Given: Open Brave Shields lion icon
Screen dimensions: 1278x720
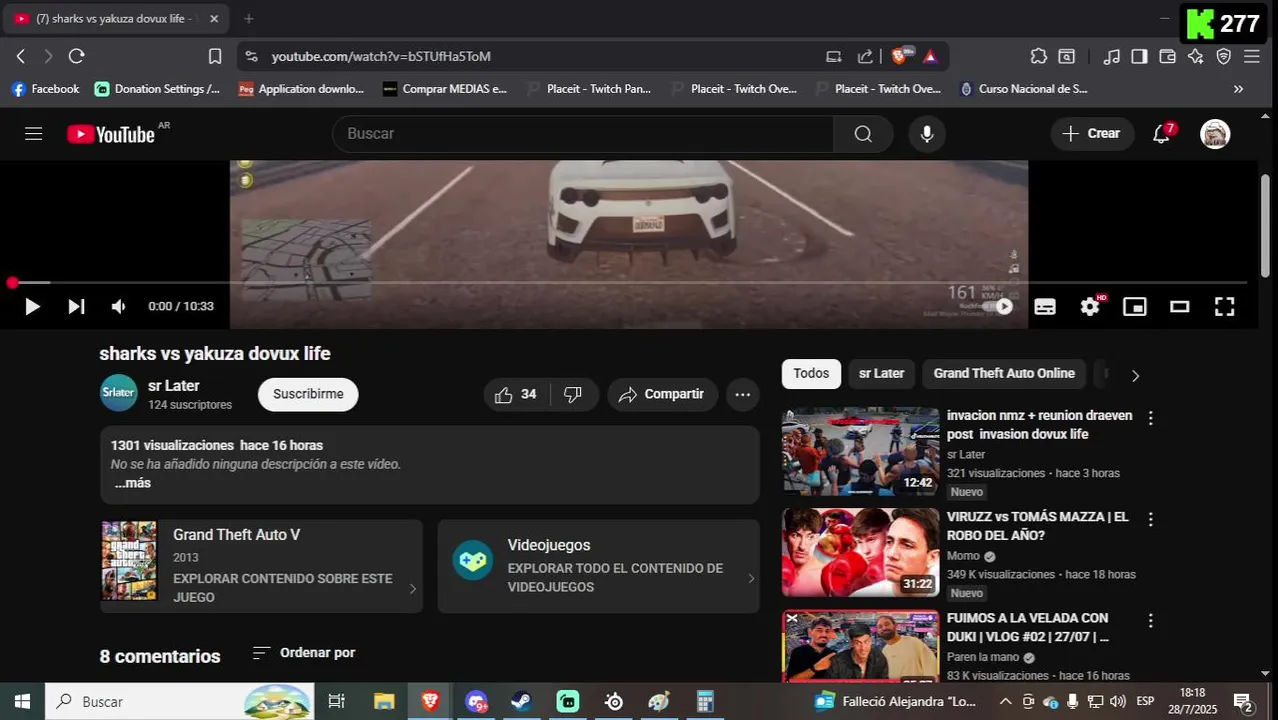Looking at the screenshot, I should 901,56.
